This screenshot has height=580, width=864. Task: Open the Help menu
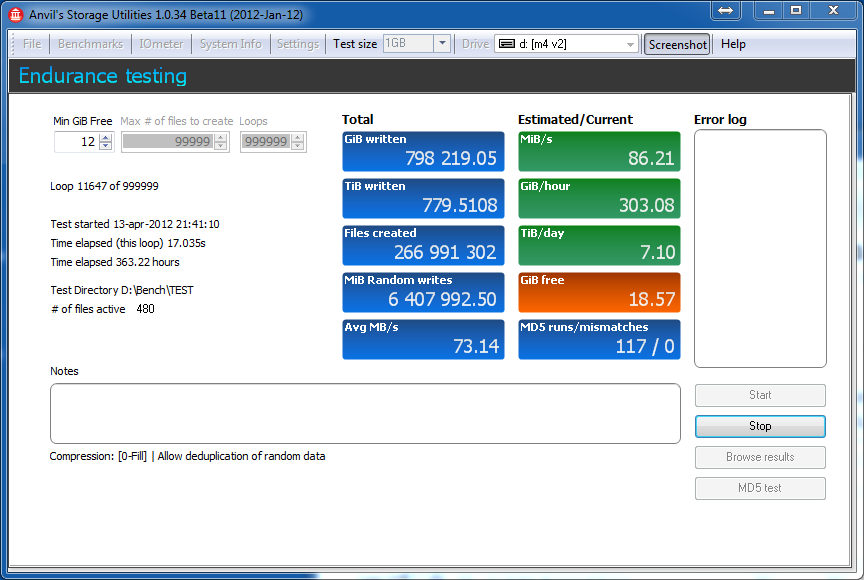point(733,44)
